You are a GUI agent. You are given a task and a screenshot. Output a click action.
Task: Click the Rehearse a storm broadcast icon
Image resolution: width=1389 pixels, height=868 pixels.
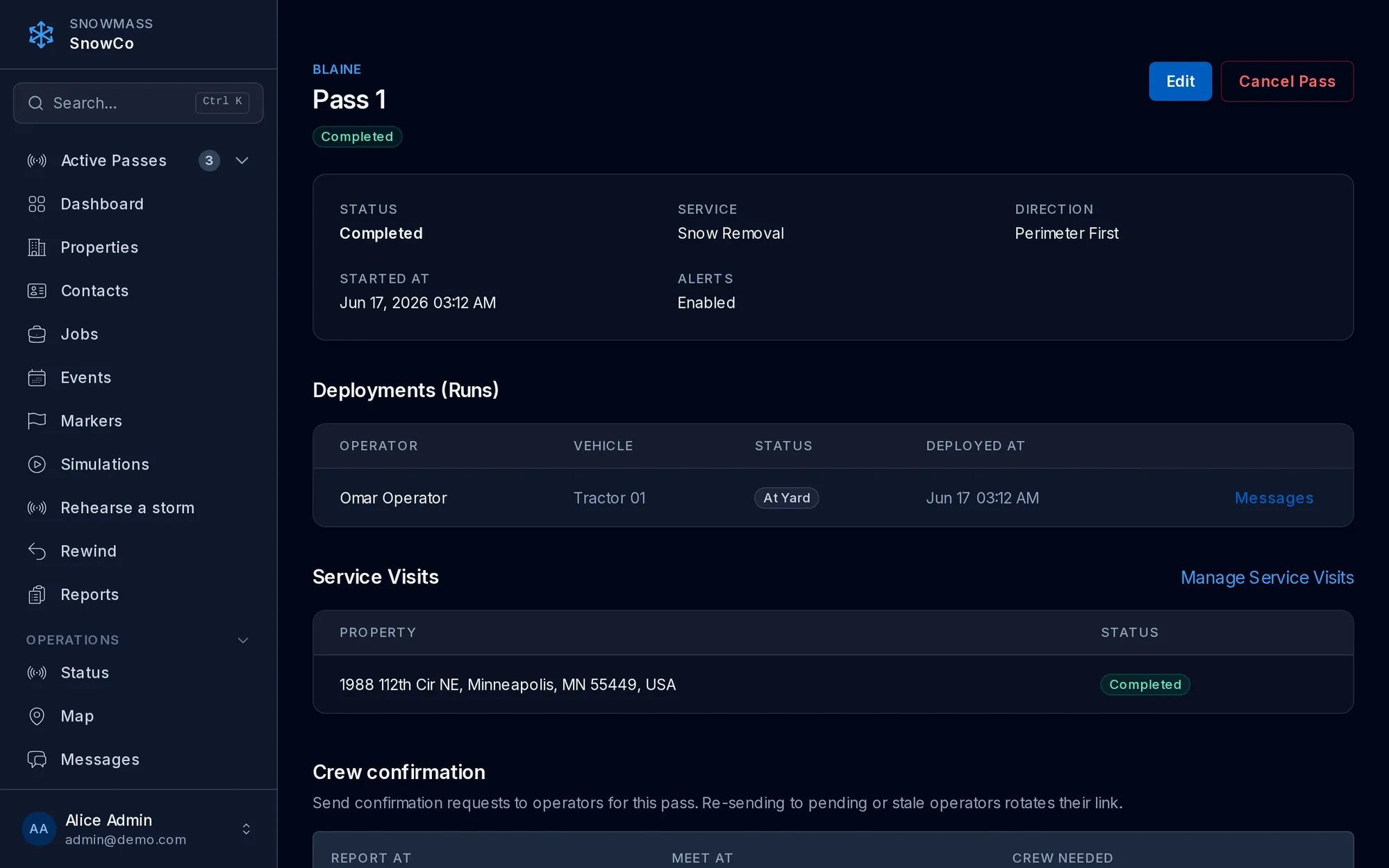tap(37, 508)
